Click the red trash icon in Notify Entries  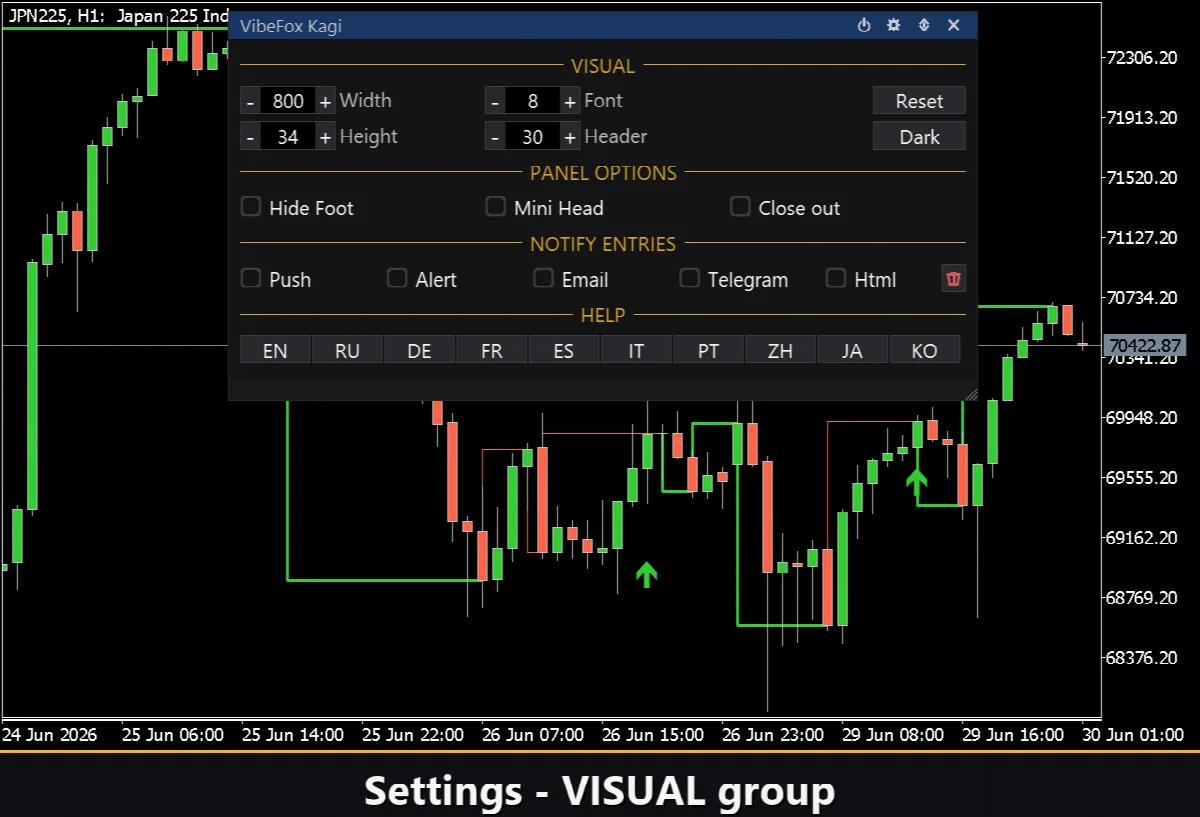pos(954,279)
